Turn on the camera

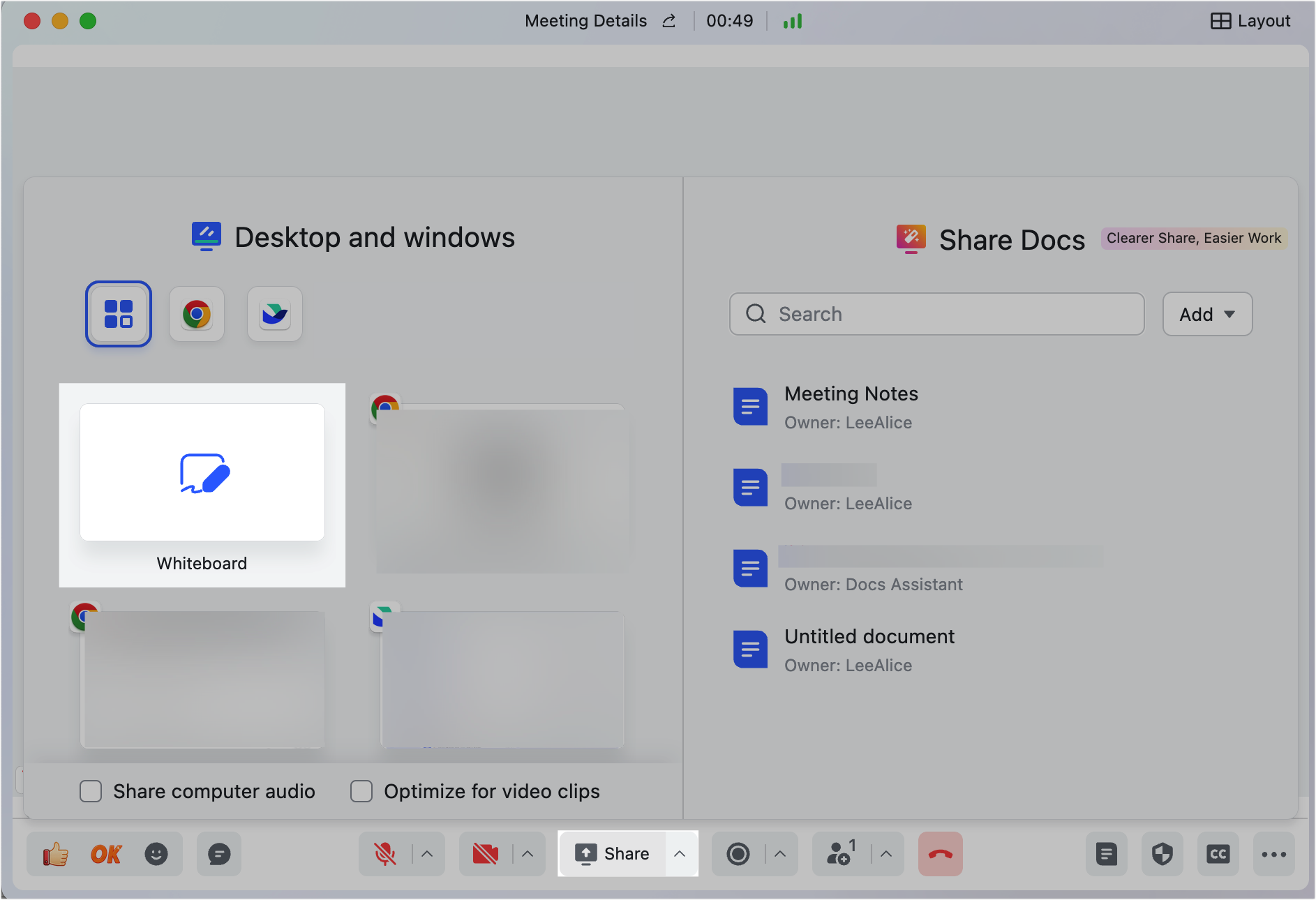point(484,854)
